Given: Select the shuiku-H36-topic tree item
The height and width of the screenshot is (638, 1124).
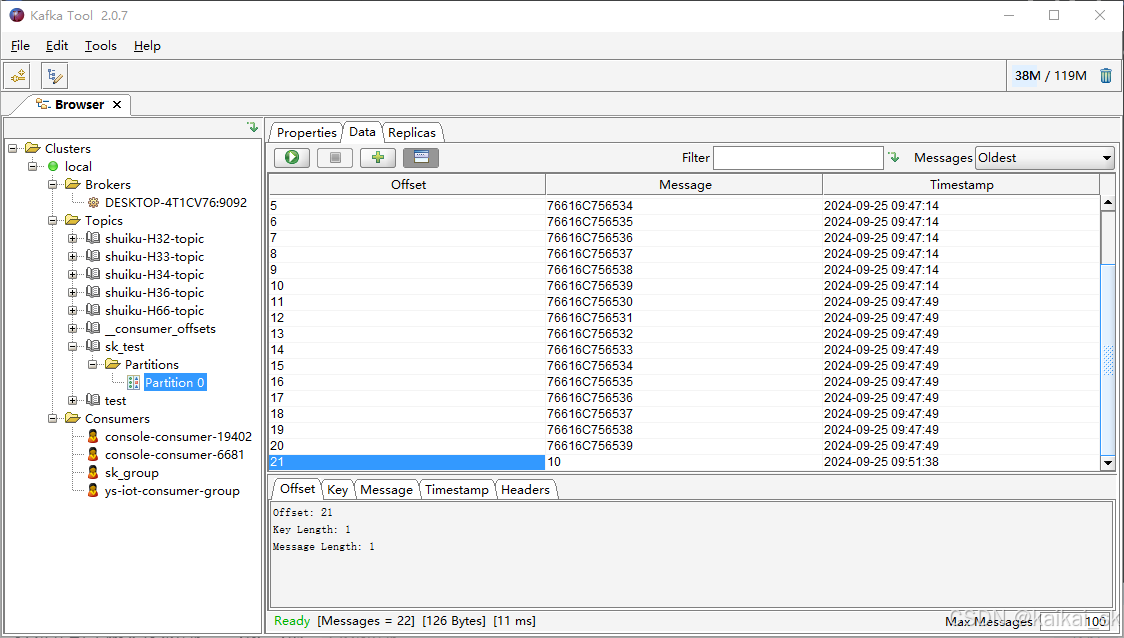Looking at the screenshot, I should pyautogui.click(x=154, y=292).
